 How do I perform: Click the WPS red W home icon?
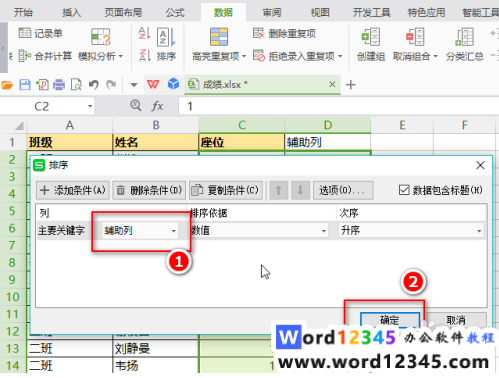153,84
